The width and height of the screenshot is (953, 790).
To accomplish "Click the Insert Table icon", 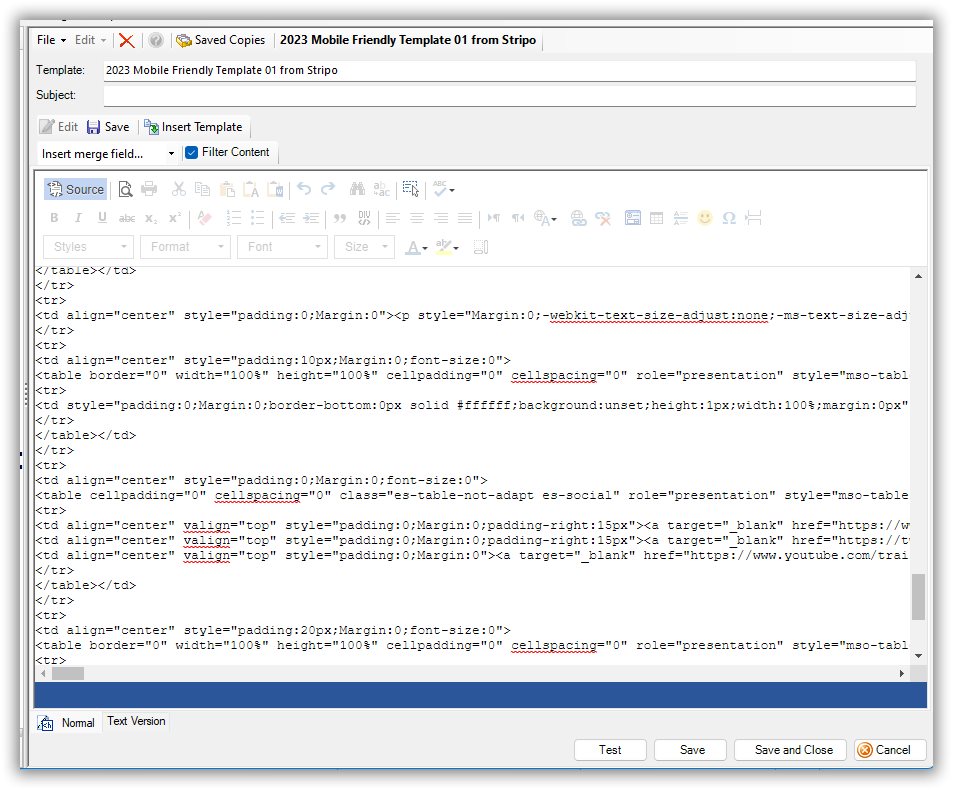I will pos(656,218).
